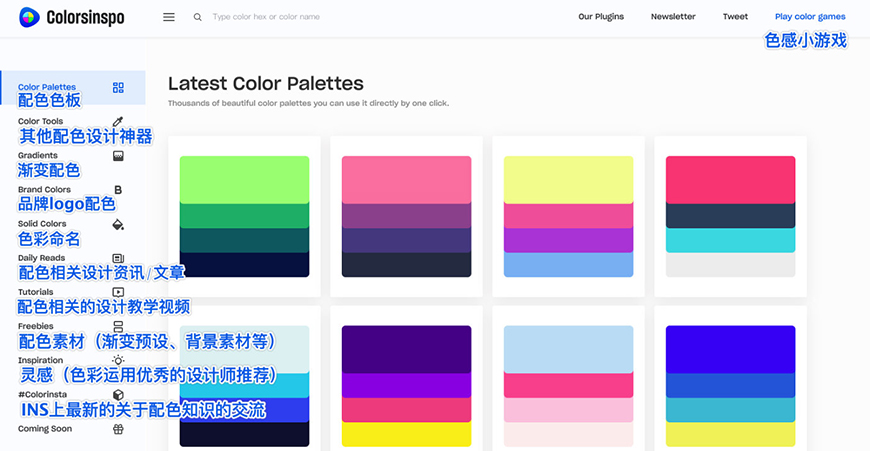Focus the color hex or name search field
This screenshot has width=870, height=451.
point(300,17)
